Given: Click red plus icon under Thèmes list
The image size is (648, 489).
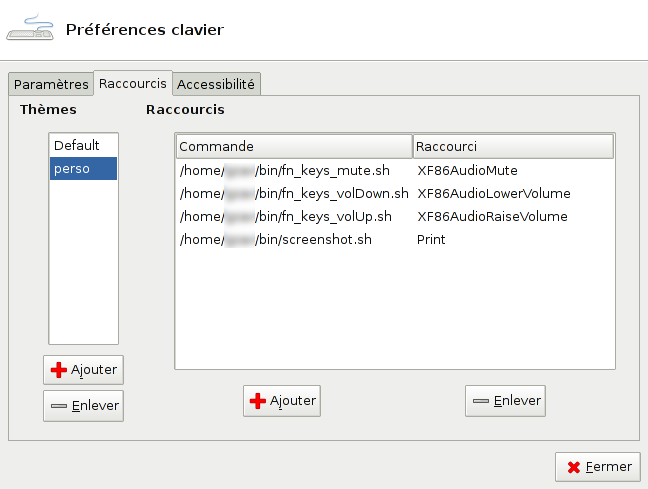Looking at the screenshot, I should tap(59, 370).
